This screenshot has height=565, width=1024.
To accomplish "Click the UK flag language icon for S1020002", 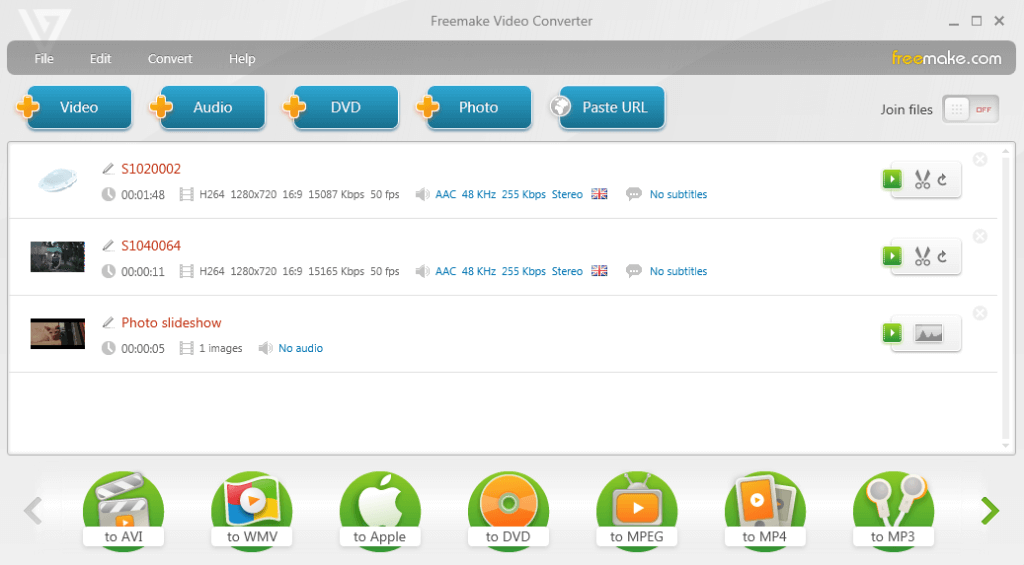I will pyautogui.click(x=599, y=194).
